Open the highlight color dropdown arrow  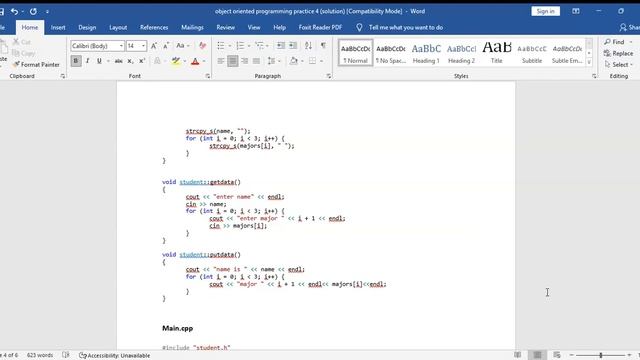pos(185,61)
